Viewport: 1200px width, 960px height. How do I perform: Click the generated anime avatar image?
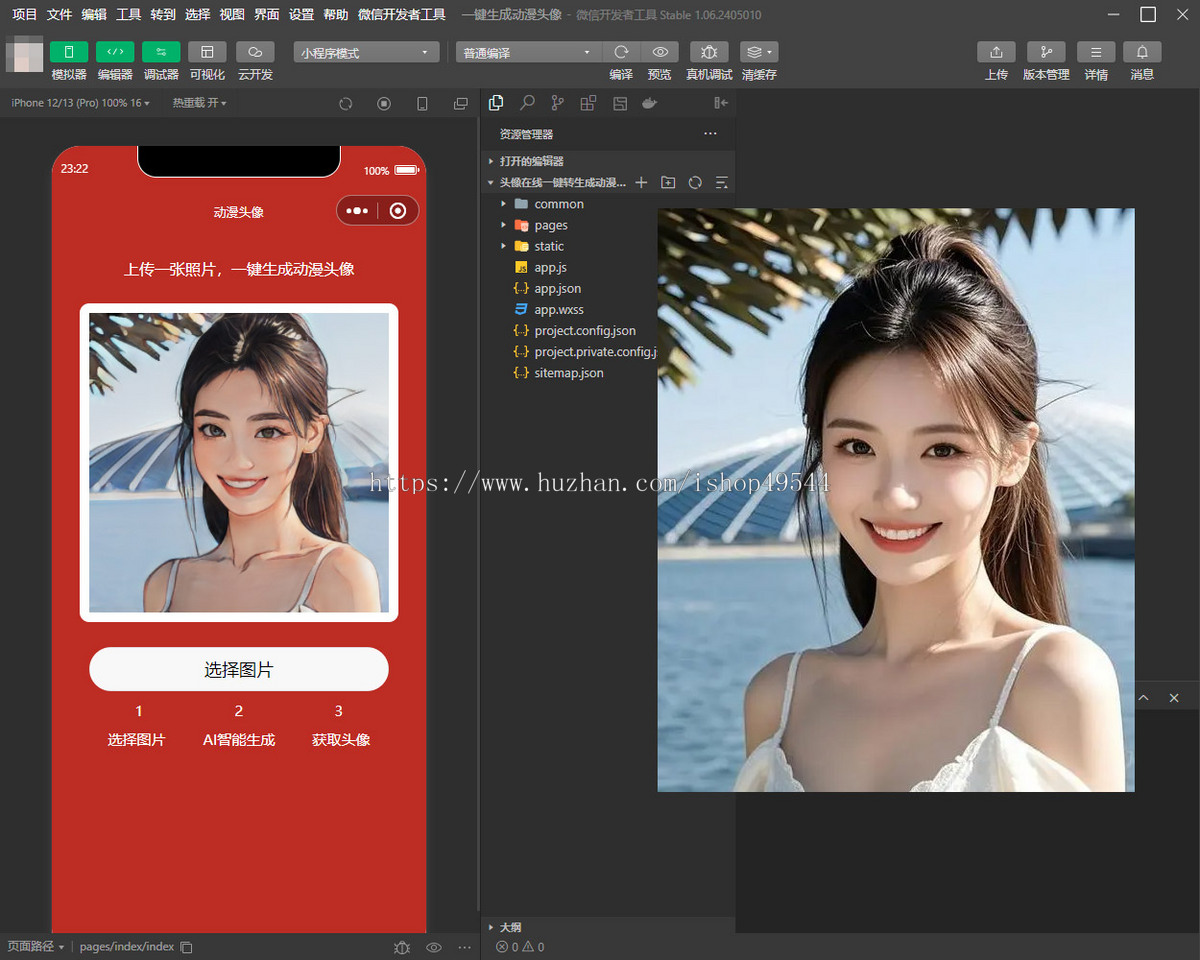tap(239, 462)
